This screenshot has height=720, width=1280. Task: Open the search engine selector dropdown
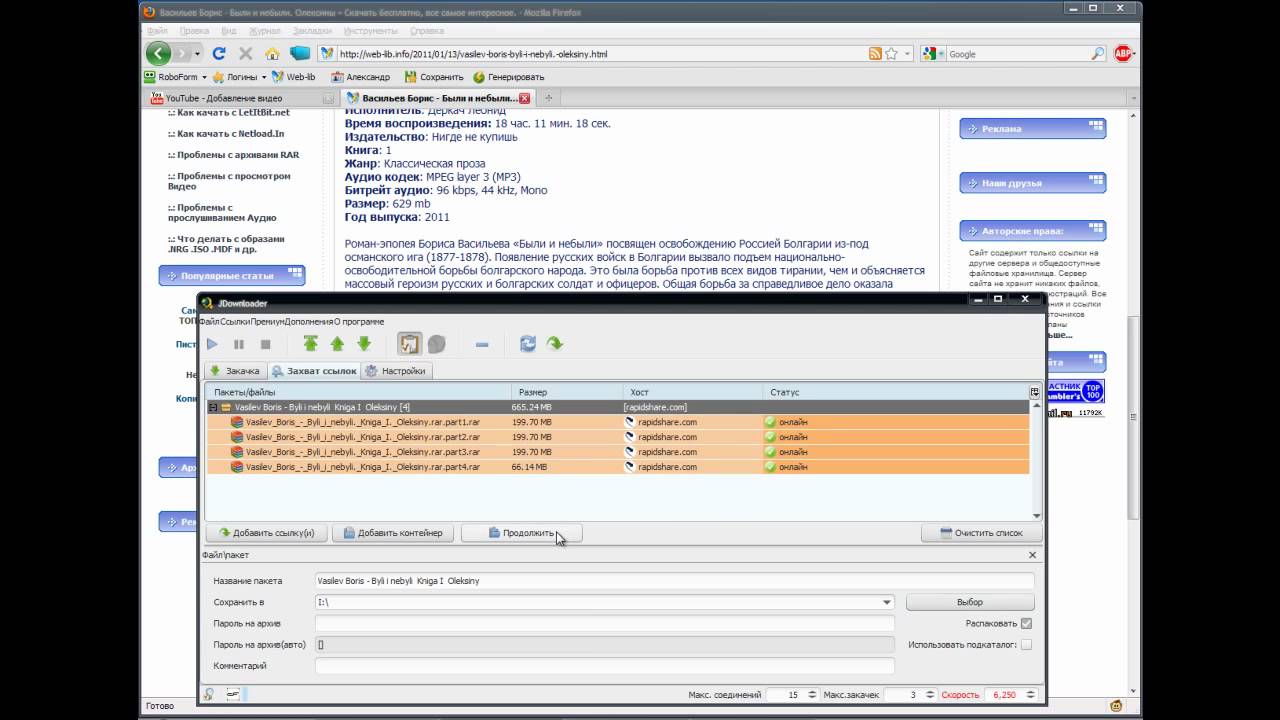[x=941, y=54]
